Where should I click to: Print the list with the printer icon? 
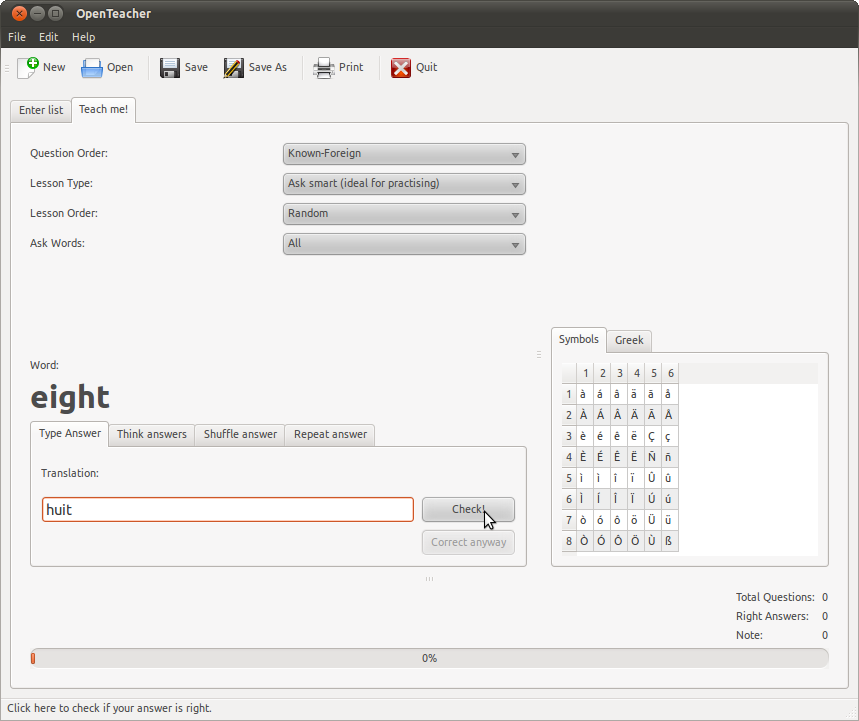(x=324, y=67)
